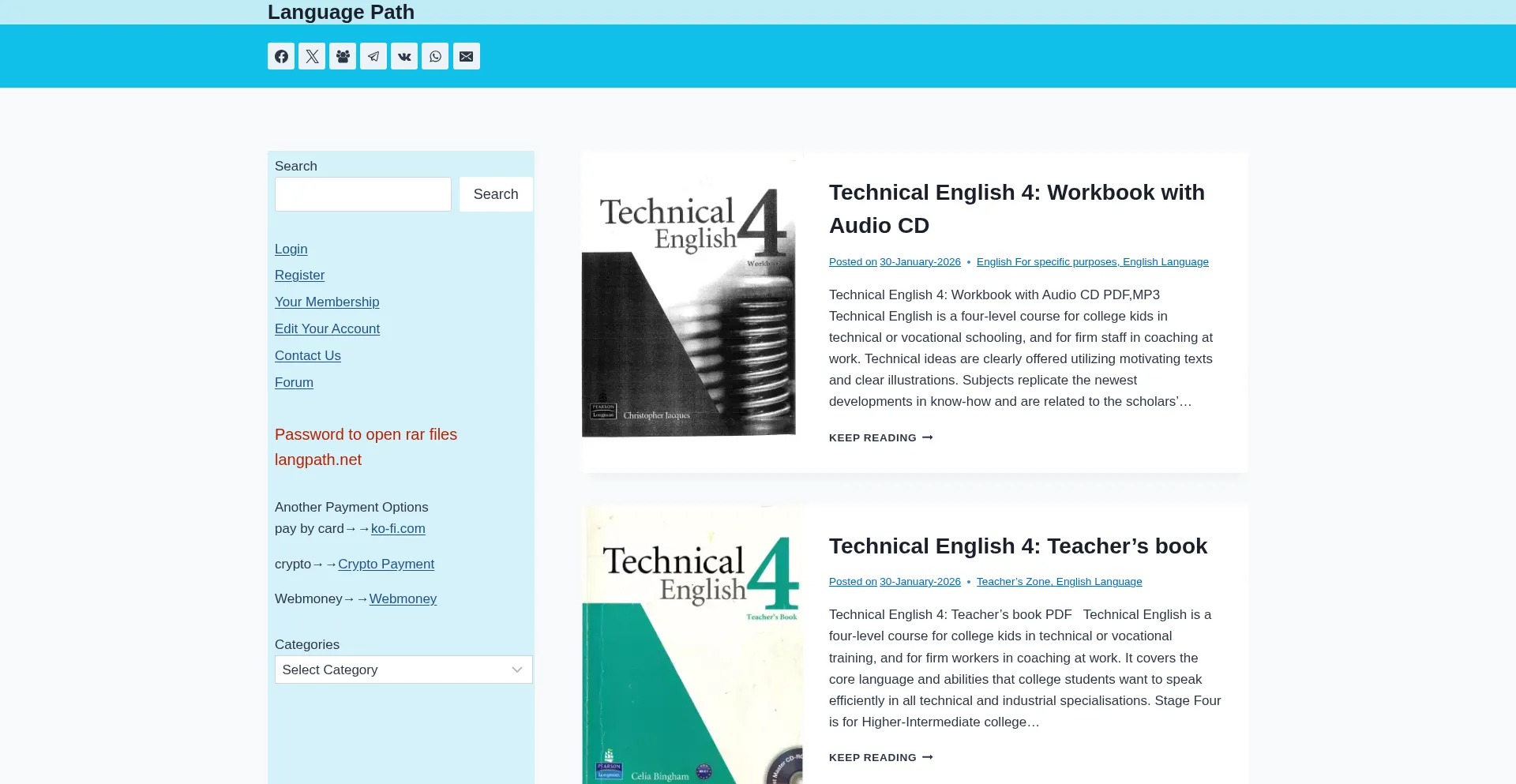Open the Email envelope icon
Screen dimensions: 1516x784
(x=467, y=56)
